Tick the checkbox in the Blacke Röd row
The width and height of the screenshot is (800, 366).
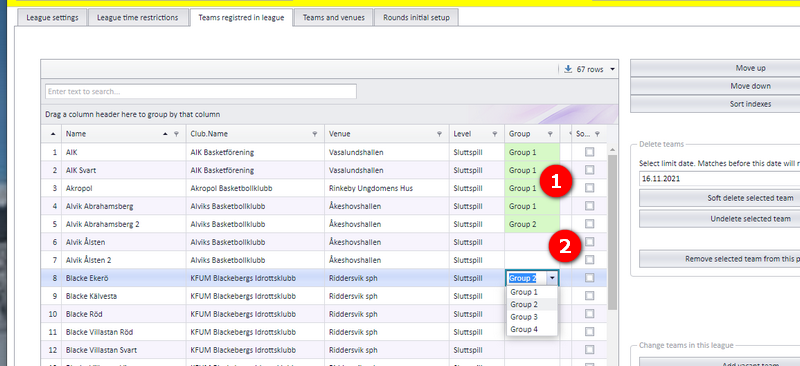click(589, 314)
